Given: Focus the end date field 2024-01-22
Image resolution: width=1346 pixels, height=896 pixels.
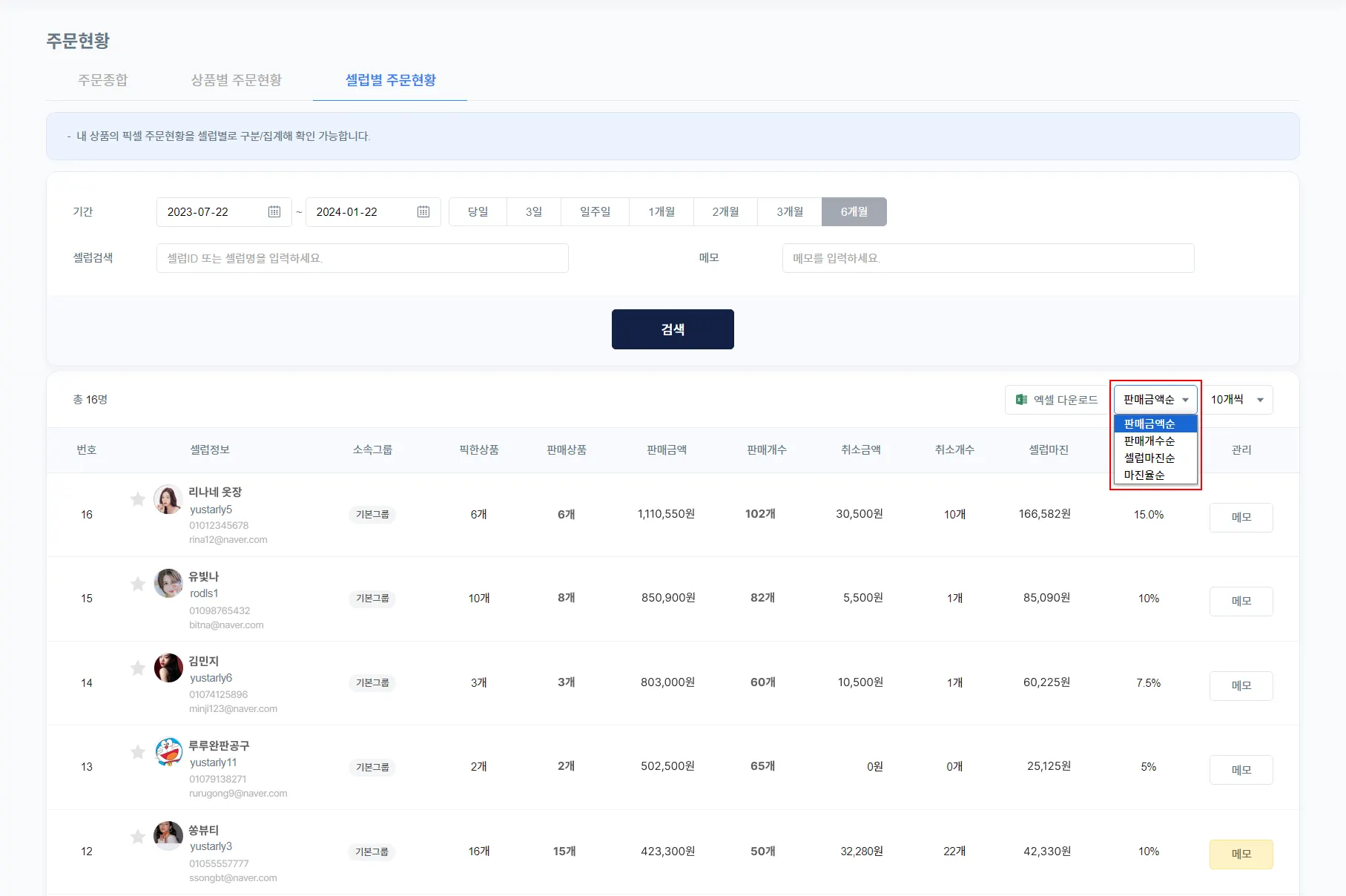Looking at the screenshot, I should (x=373, y=211).
